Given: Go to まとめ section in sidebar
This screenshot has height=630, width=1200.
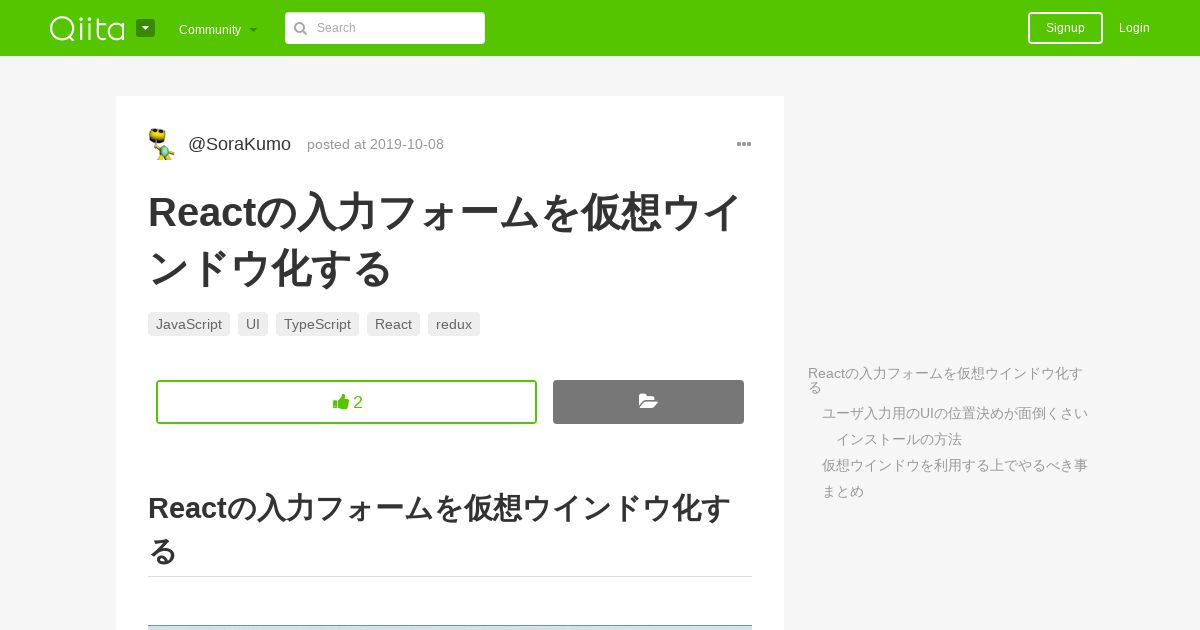Looking at the screenshot, I should [843, 491].
